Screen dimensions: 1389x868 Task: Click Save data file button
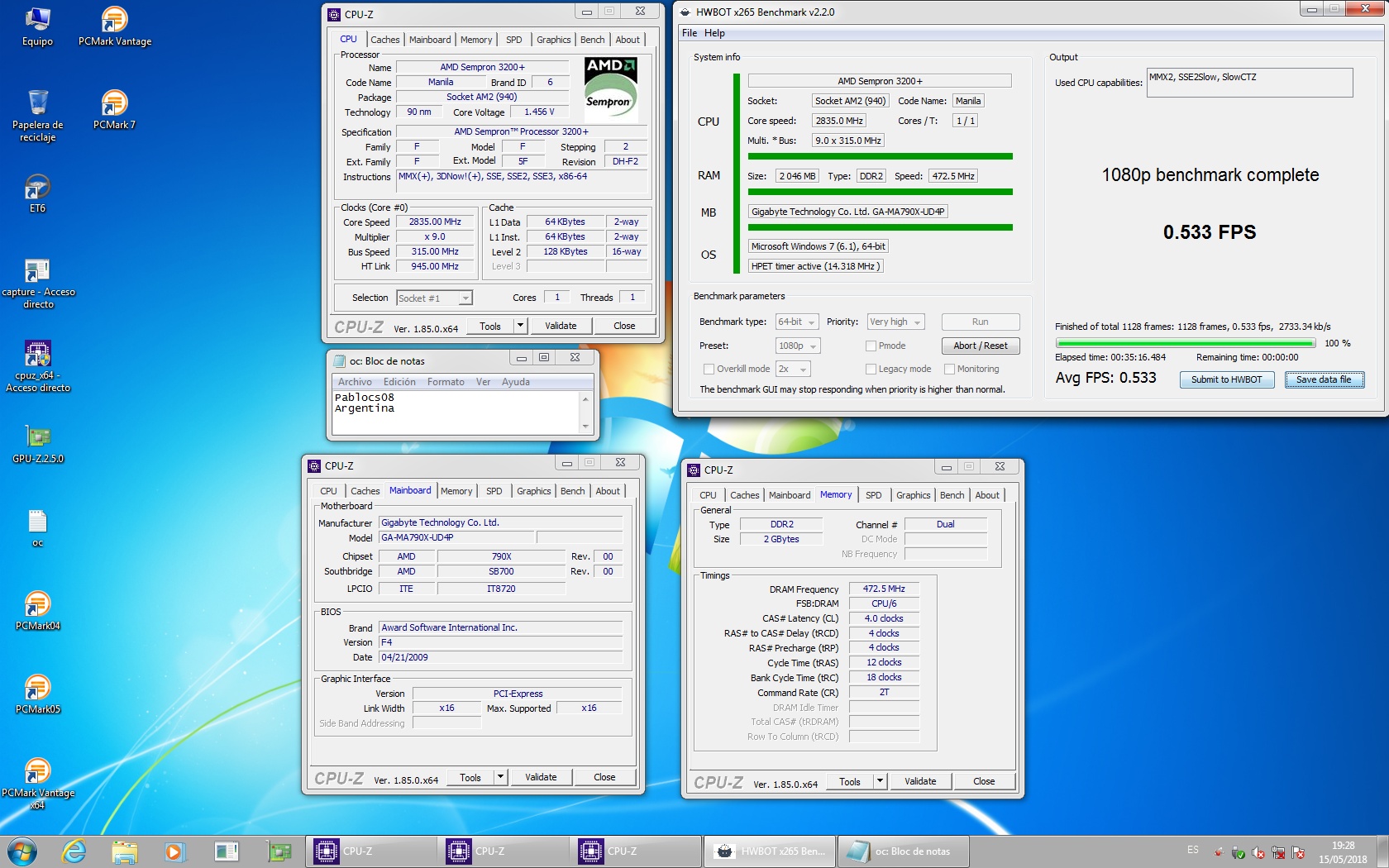(x=1324, y=379)
